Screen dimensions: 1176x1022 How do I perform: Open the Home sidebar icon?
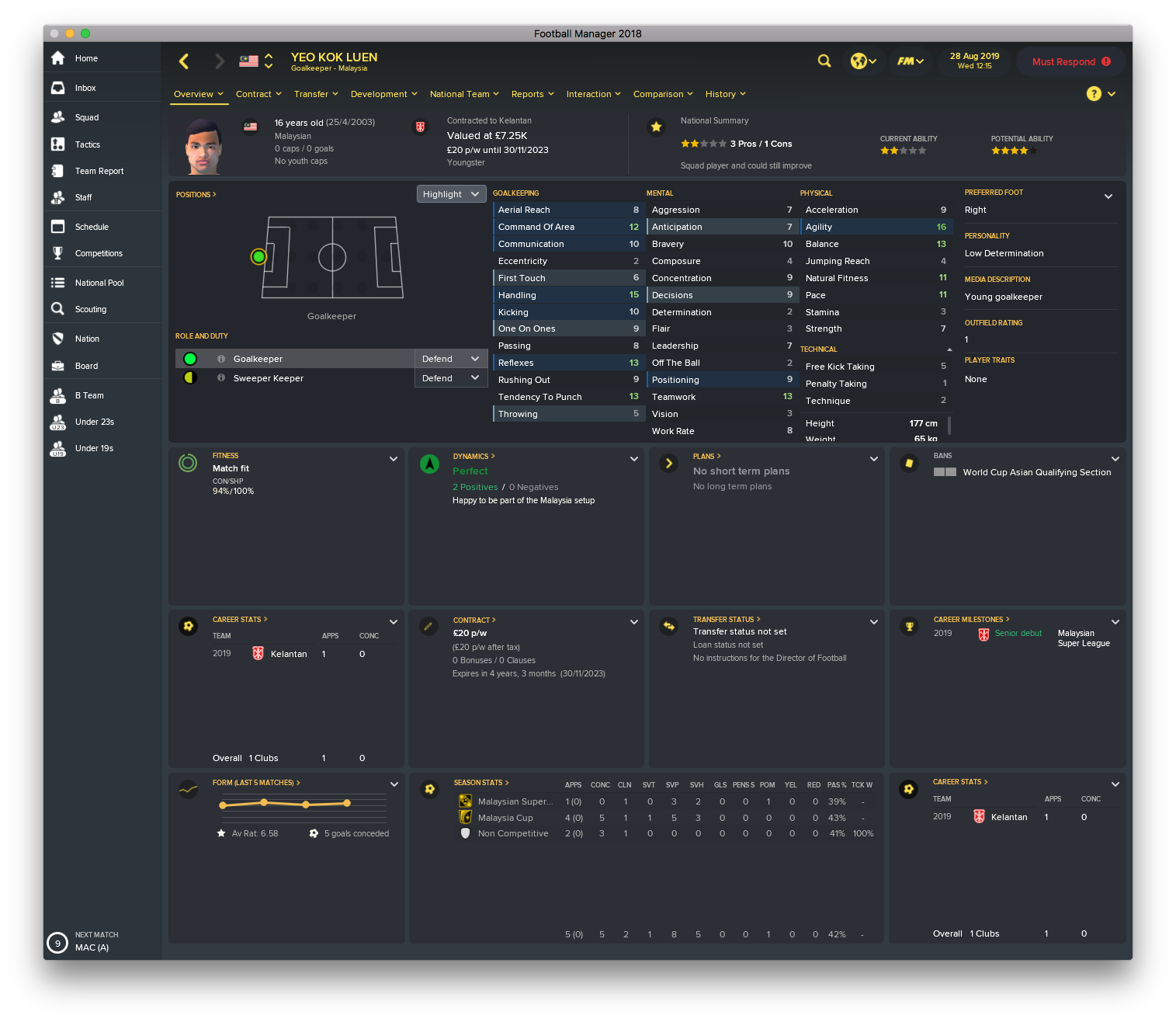click(57, 58)
